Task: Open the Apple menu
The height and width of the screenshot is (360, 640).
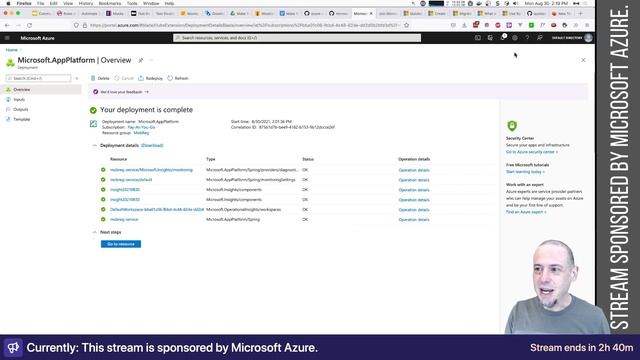Action: click(8, 3)
